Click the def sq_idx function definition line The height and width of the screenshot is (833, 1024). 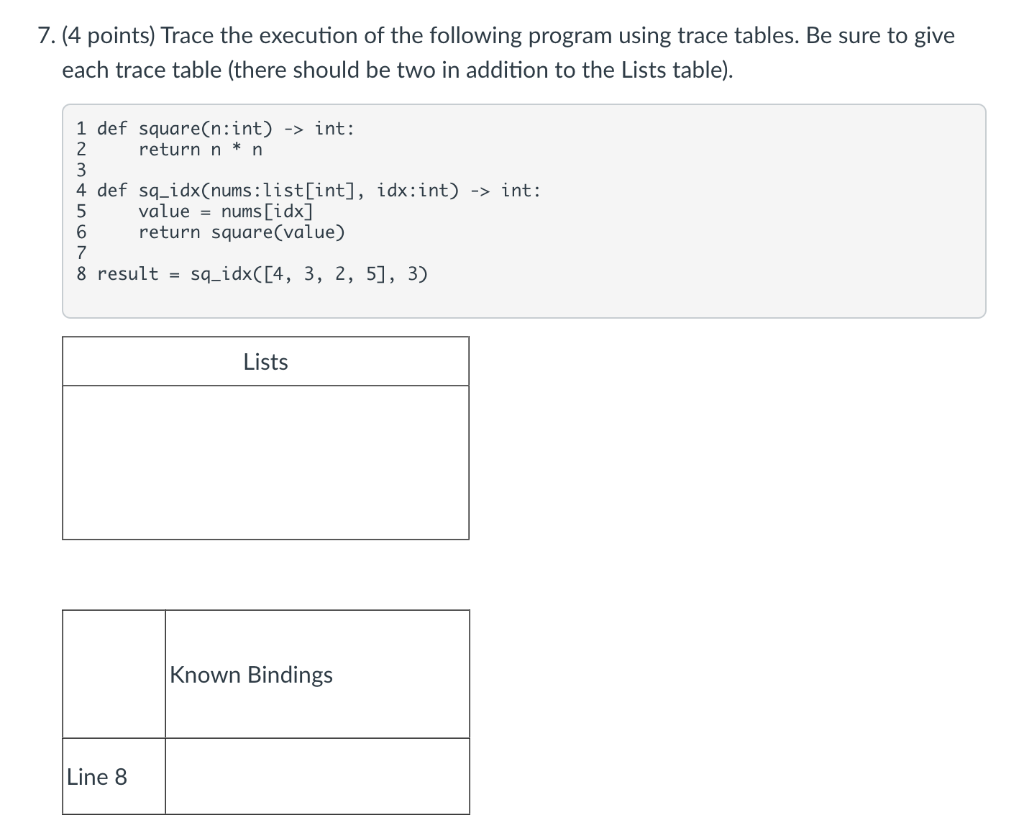tap(308, 191)
